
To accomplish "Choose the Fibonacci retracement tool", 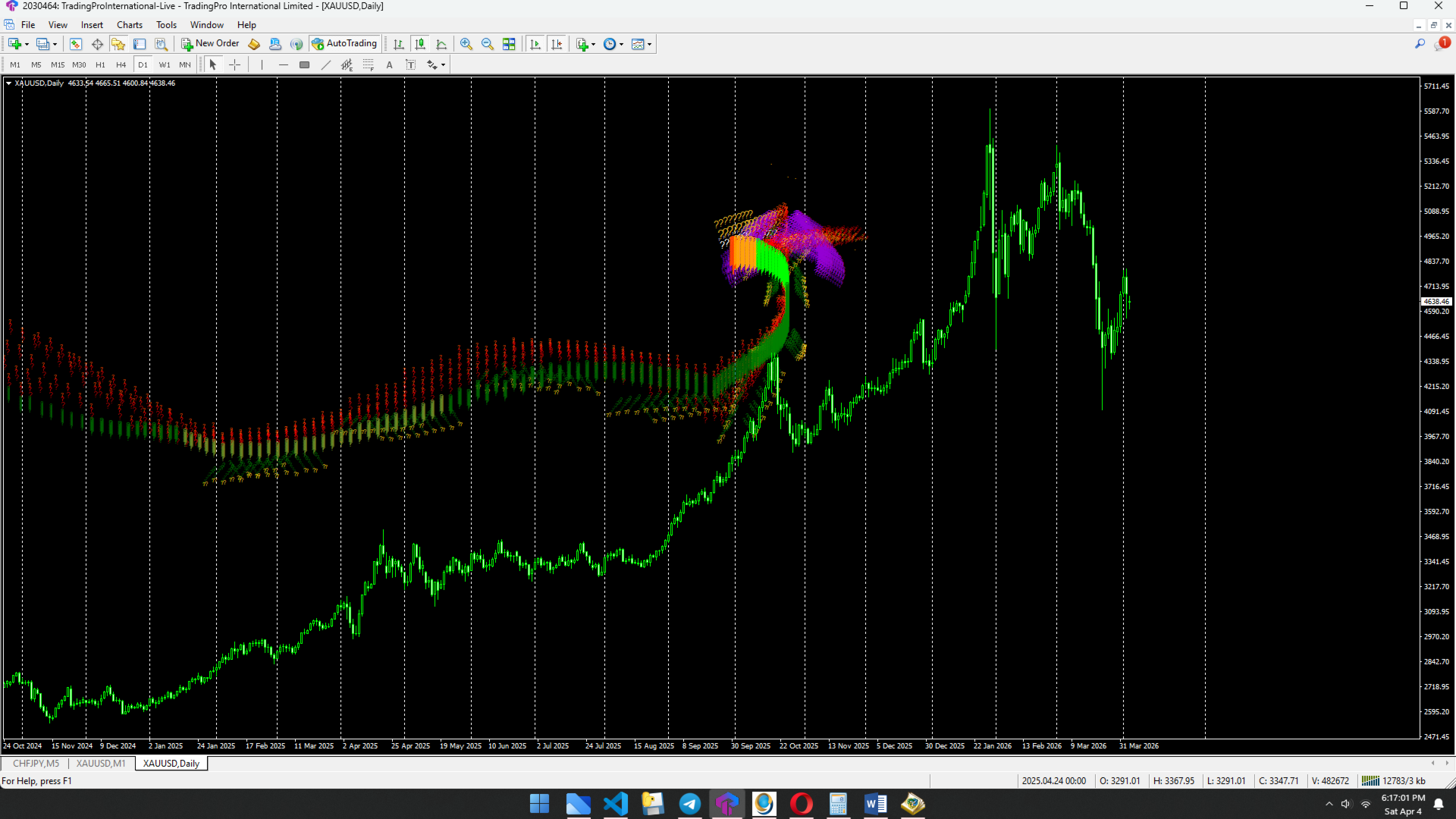I will pos(368,65).
